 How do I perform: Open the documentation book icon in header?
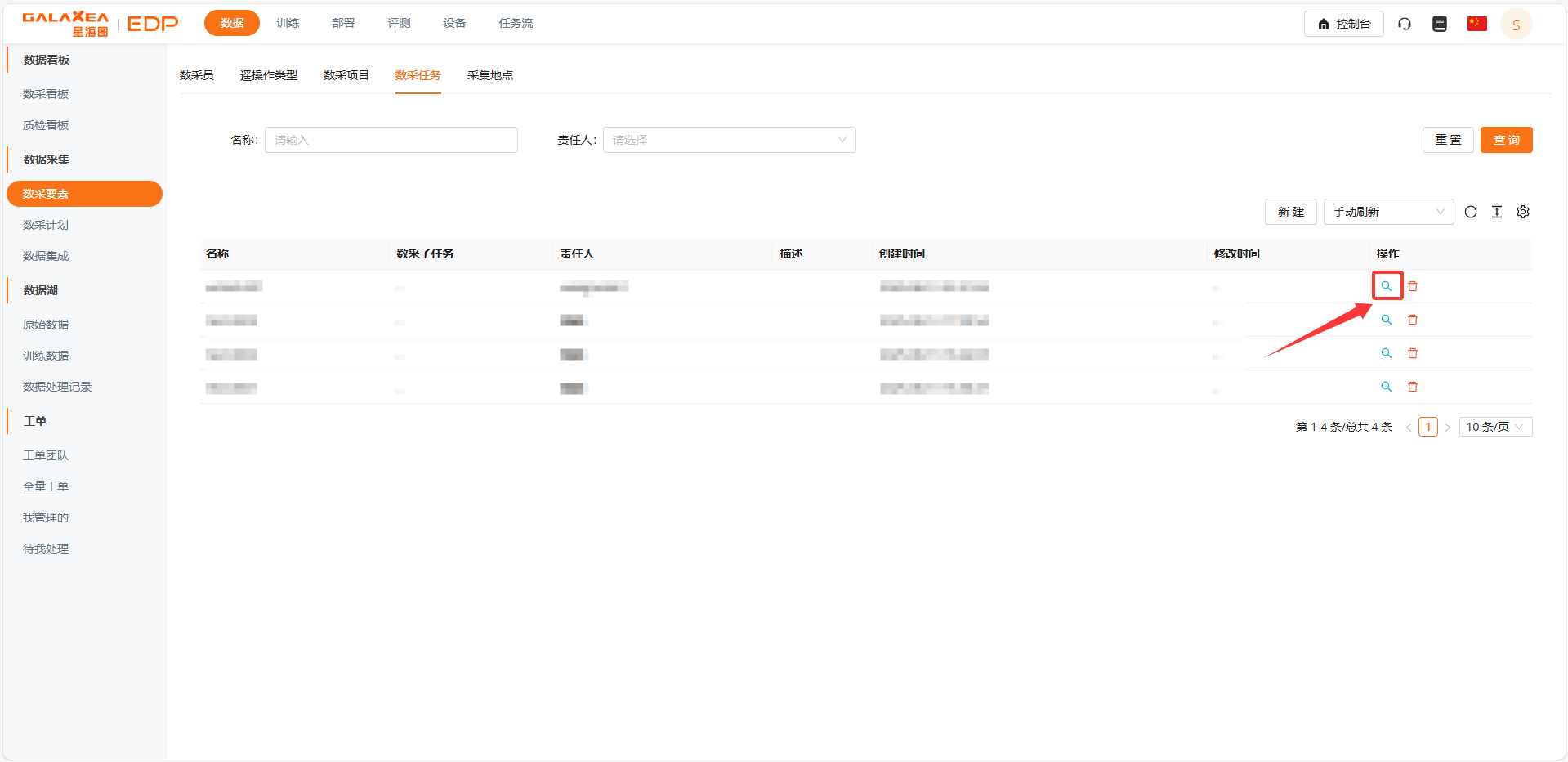tap(1440, 24)
